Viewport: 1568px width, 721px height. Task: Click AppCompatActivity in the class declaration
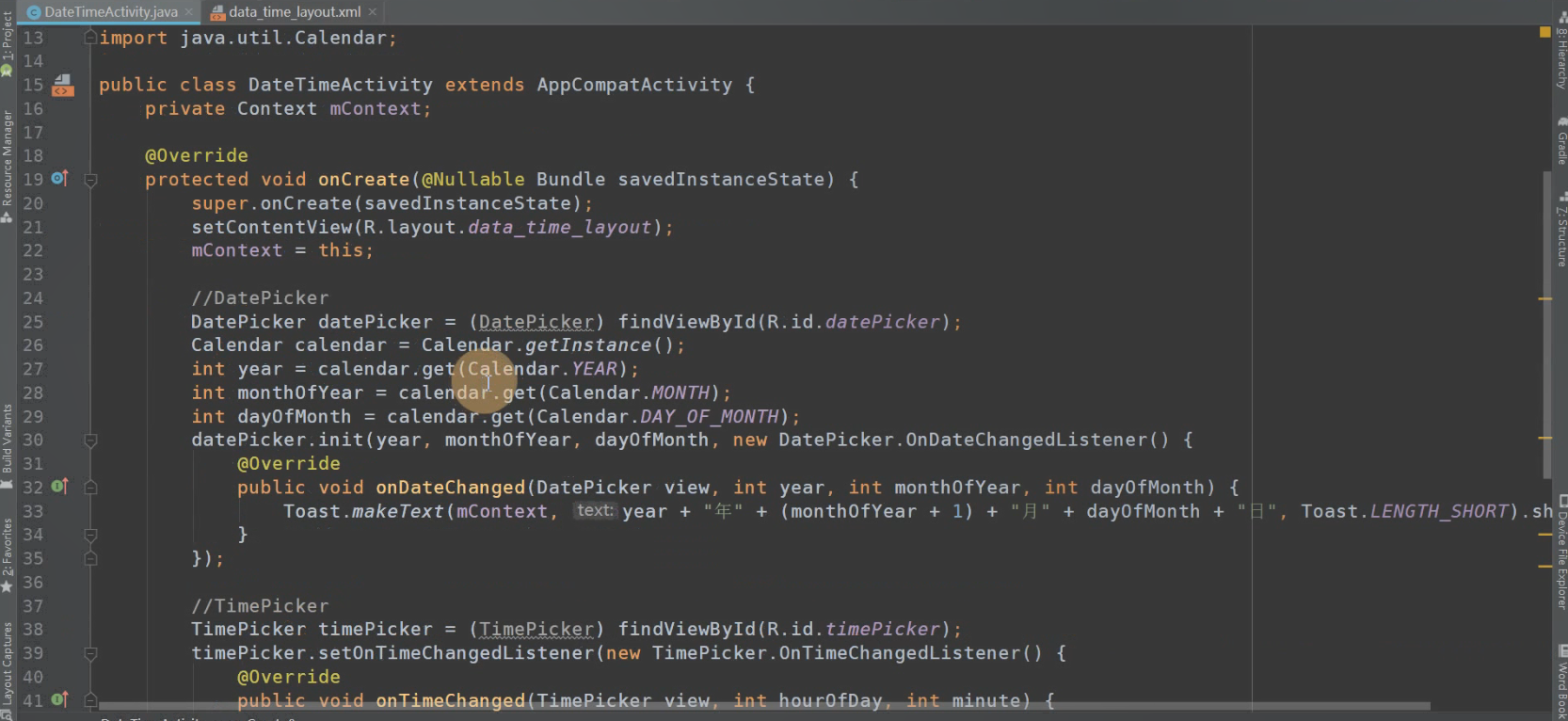click(x=634, y=85)
